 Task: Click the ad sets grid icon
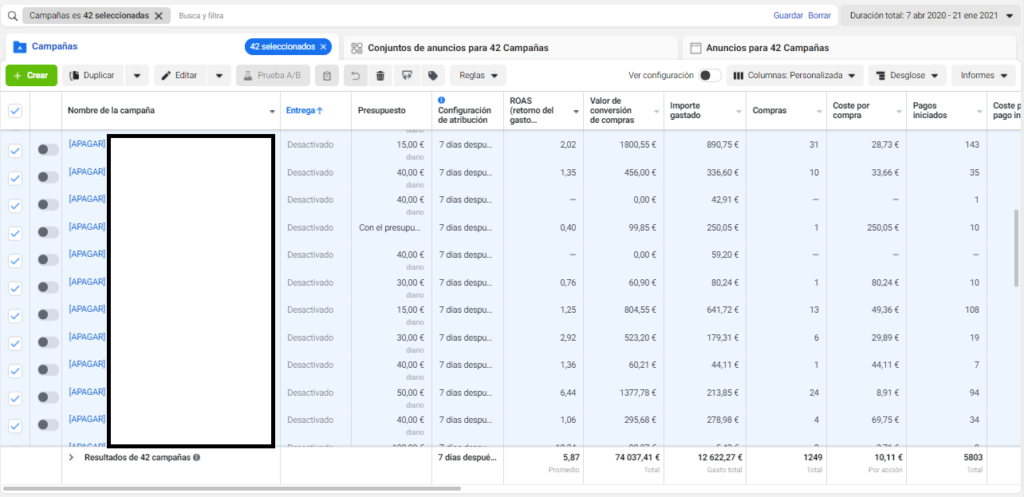[357, 48]
